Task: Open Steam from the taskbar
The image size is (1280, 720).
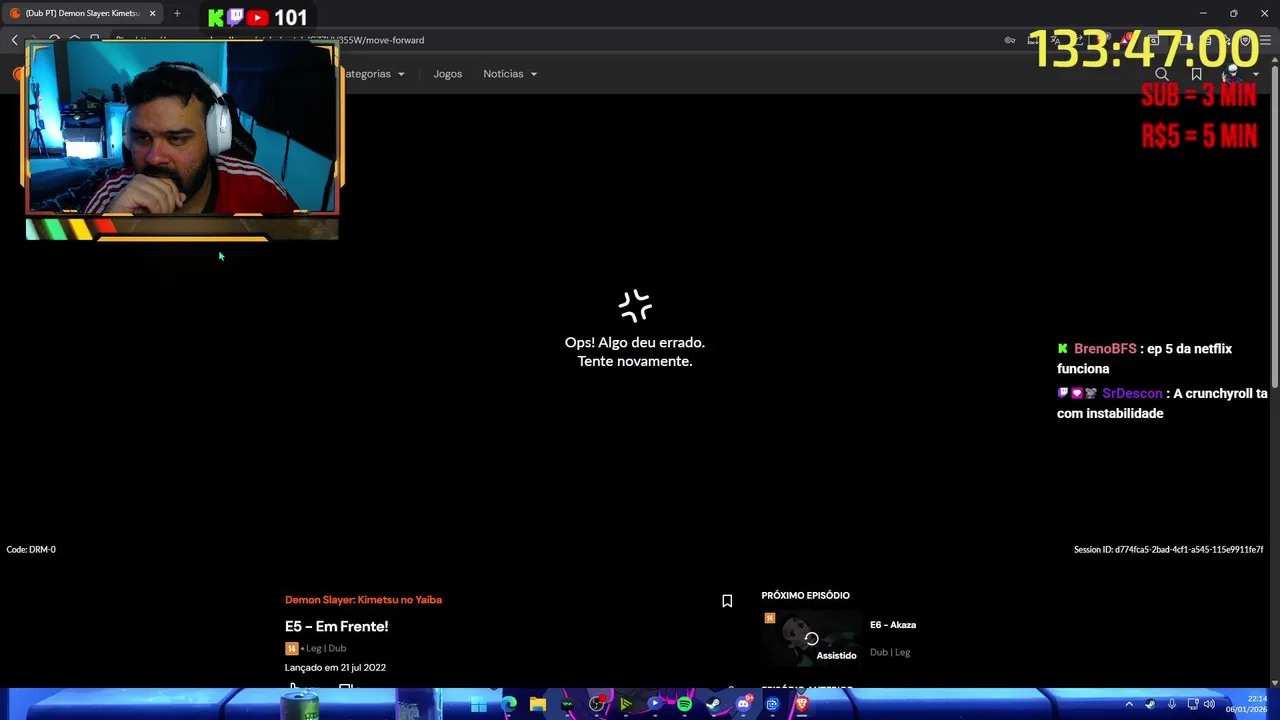Action: point(713,704)
